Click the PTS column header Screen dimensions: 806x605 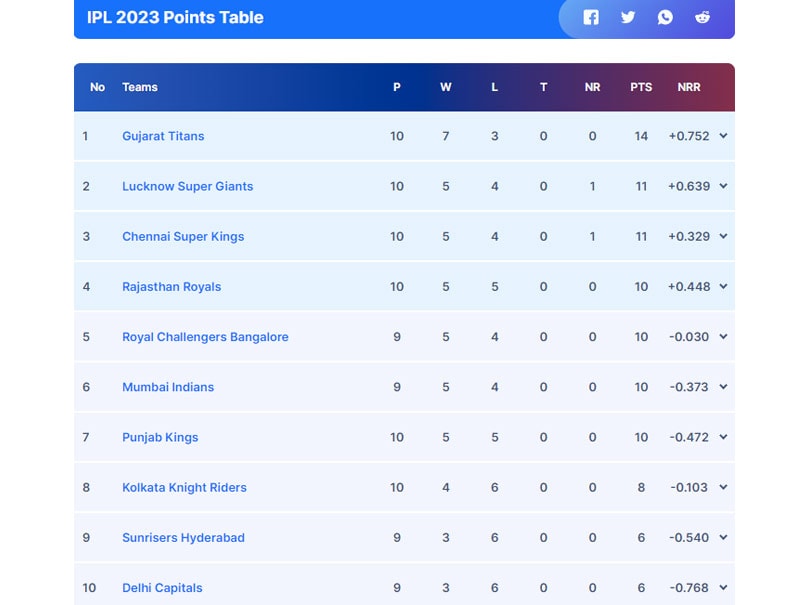[x=641, y=87]
